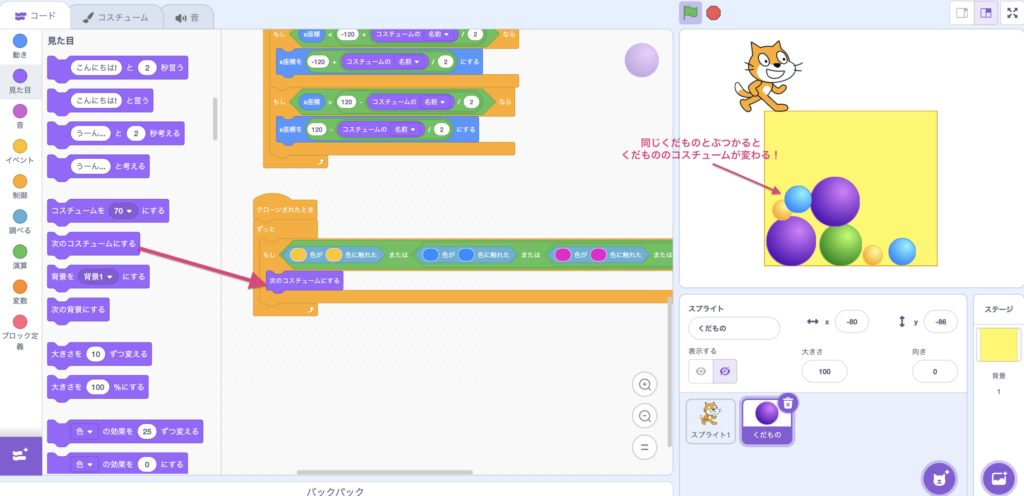Screen dimensions: 1024x496
Task: Edit the sprite y value -86
Action: 940,322
